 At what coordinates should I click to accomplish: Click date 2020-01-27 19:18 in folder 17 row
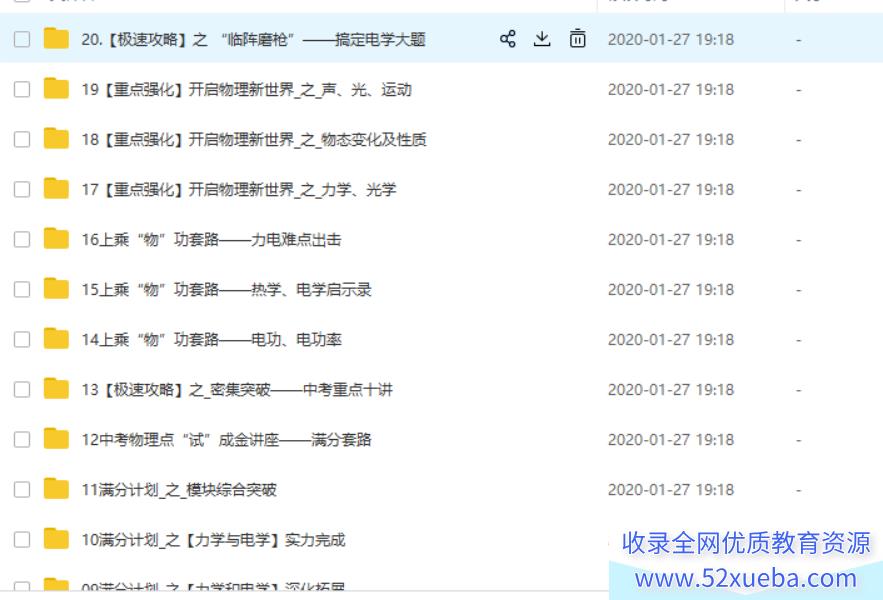coord(671,189)
